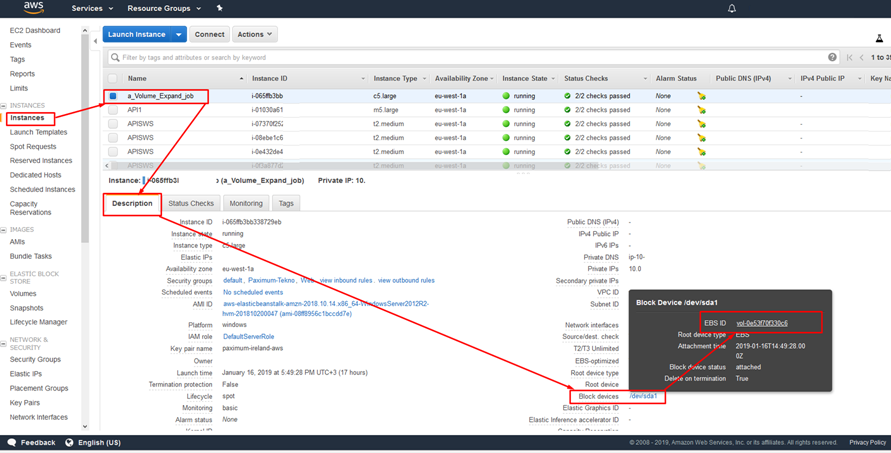Image resolution: width=891 pixels, height=453 pixels.
Task: Open Security Groups in sidebar
Action: pos(35,360)
